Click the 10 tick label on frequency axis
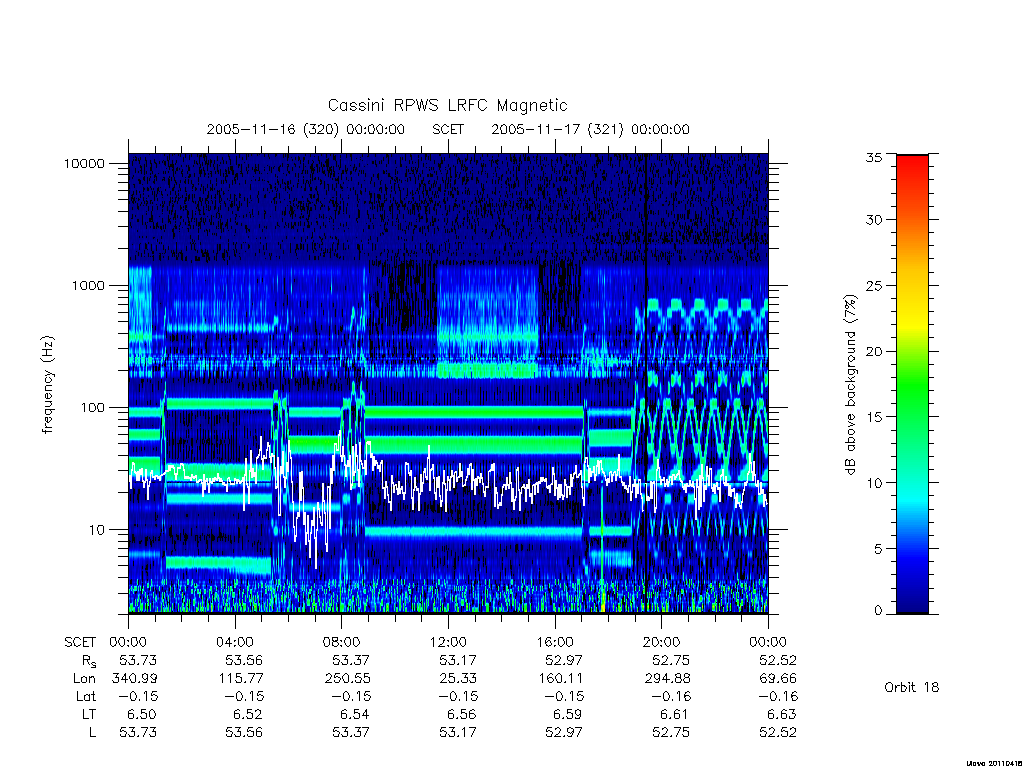The image size is (1024, 768). click(97, 530)
